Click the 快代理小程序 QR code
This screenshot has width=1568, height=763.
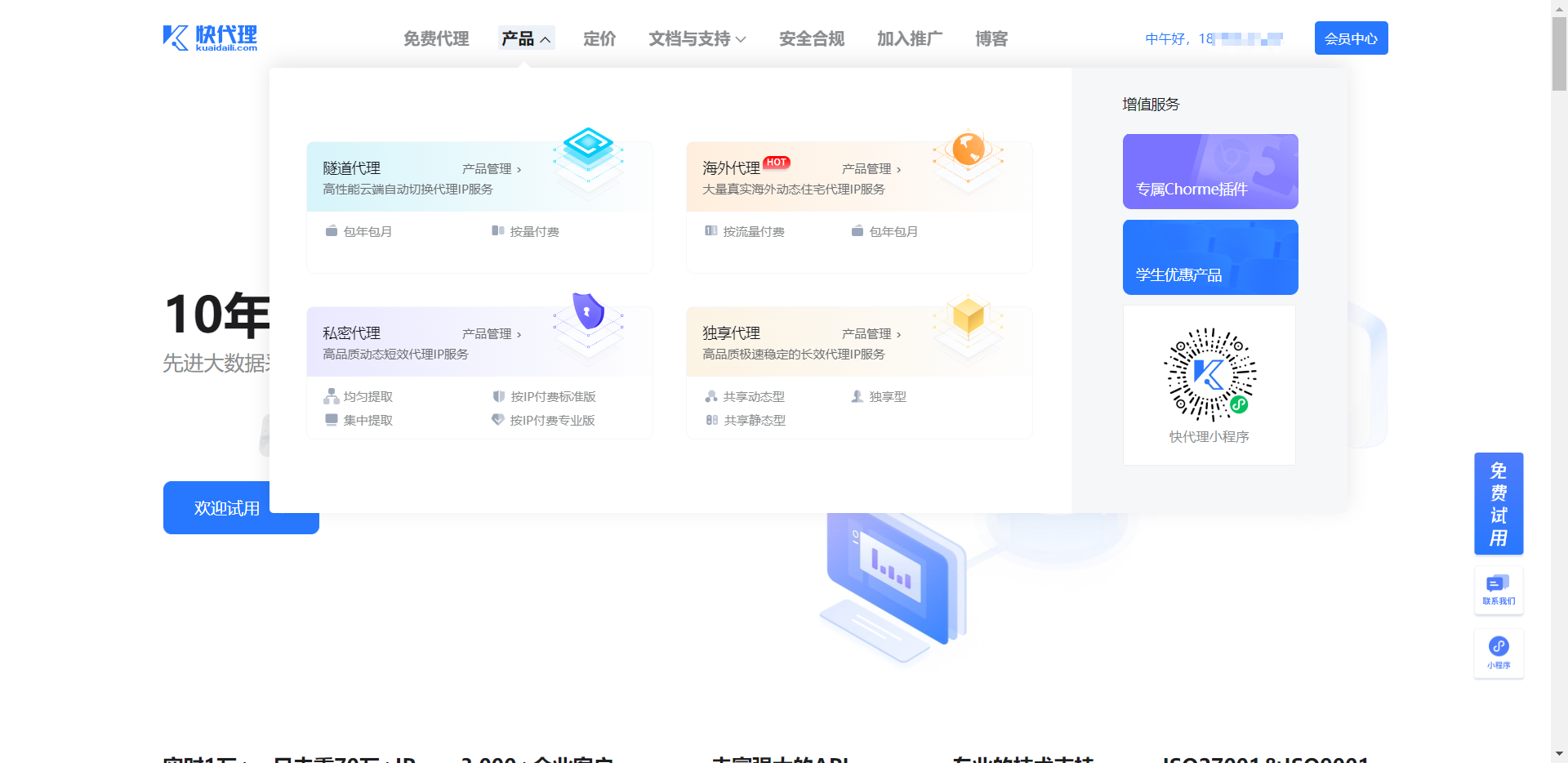tap(1209, 375)
